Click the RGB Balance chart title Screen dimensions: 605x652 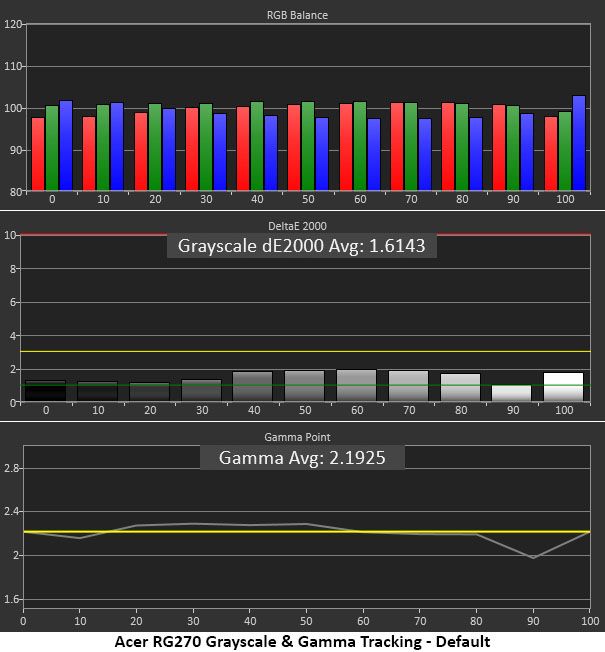297,15
